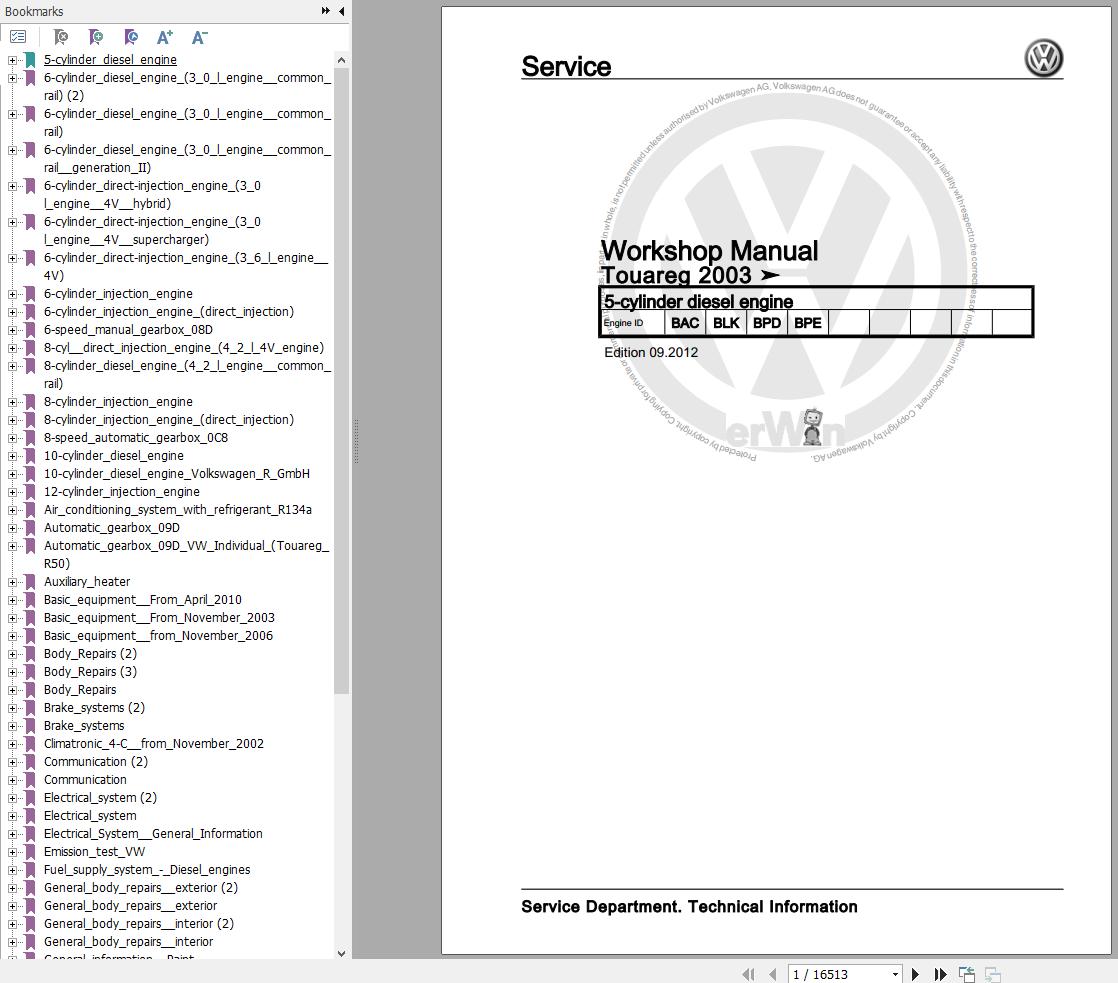Click bookmark icon of 5-cylinder_diesel_engine
This screenshot has height=983, width=1118.
(x=30, y=59)
